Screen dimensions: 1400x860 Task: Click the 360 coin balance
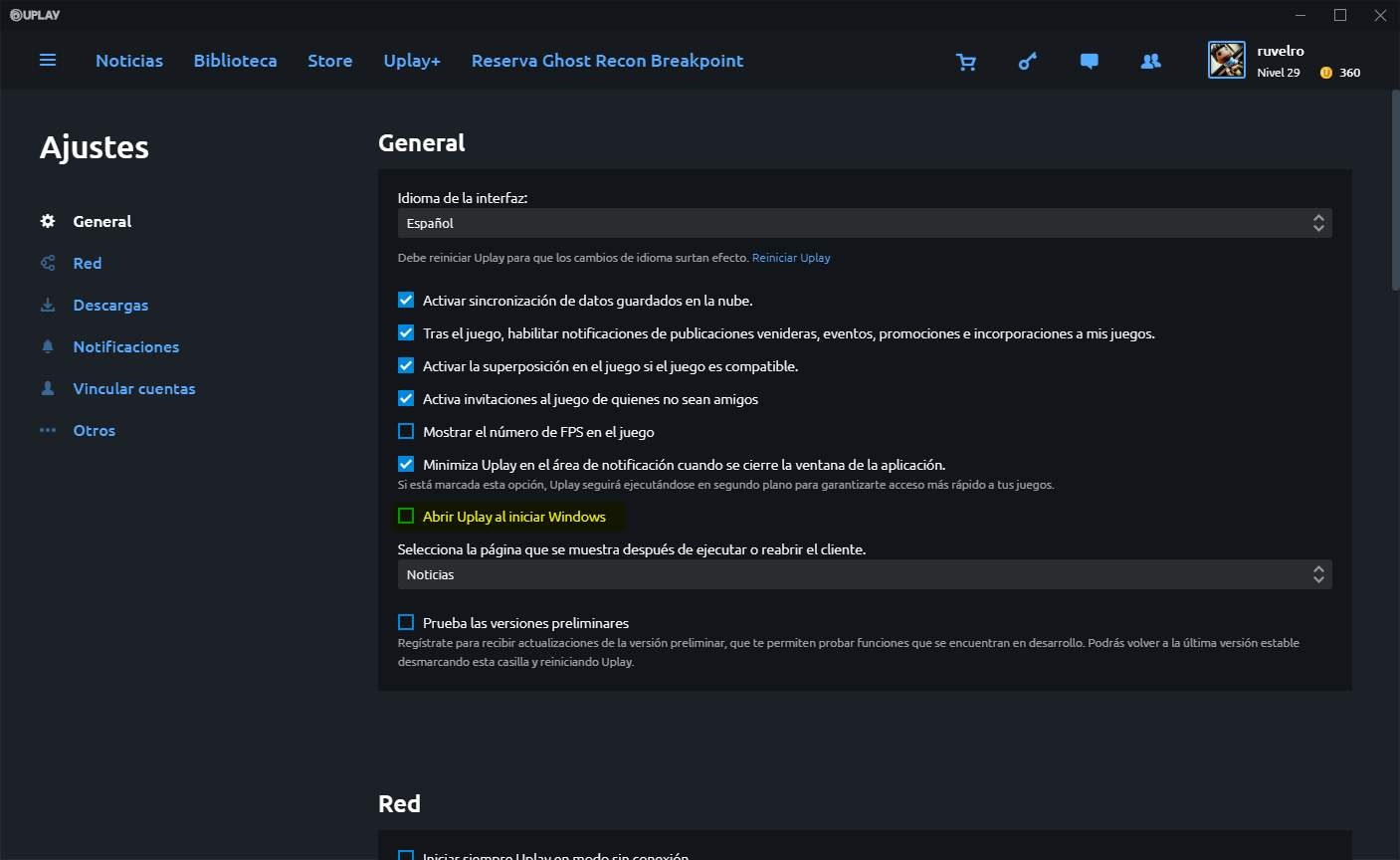click(1349, 73)
